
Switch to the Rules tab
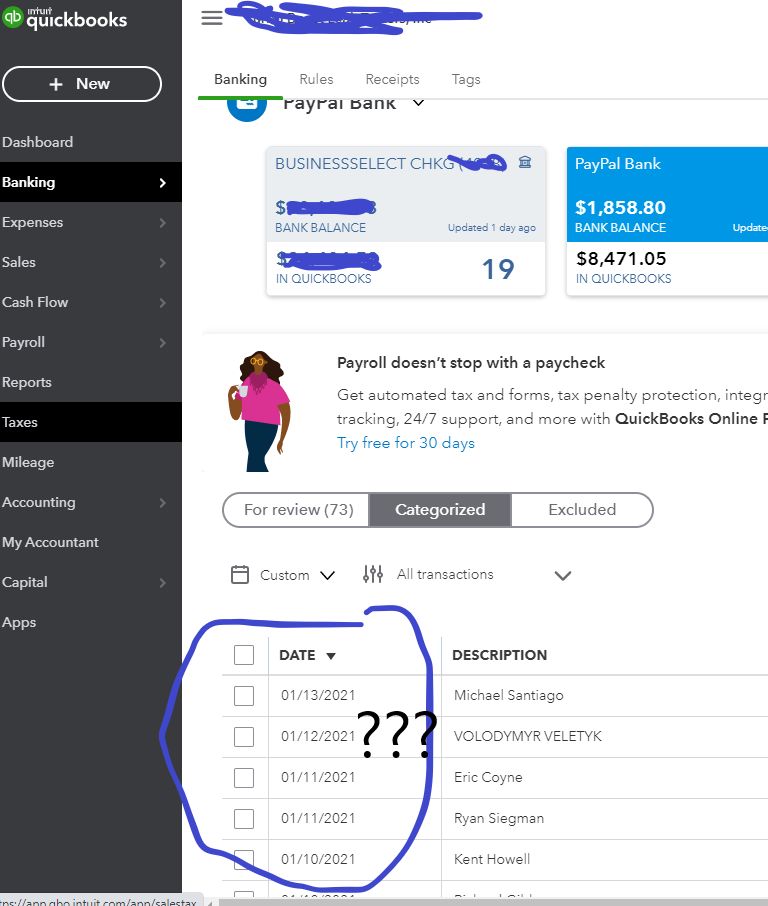point(316,79)
